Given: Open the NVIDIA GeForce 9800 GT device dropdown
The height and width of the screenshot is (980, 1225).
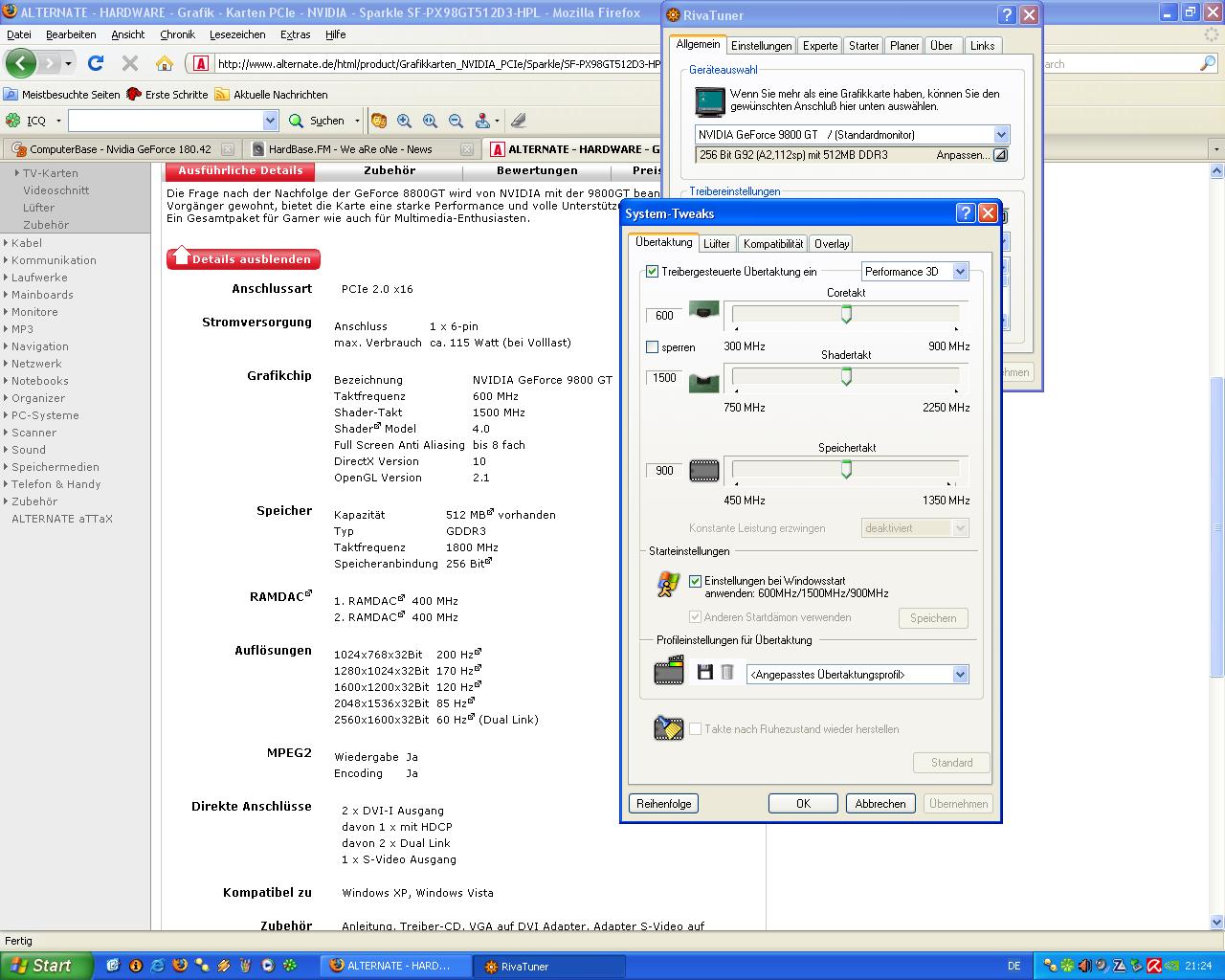Looking at the screenshot, I should point(1001,135).
